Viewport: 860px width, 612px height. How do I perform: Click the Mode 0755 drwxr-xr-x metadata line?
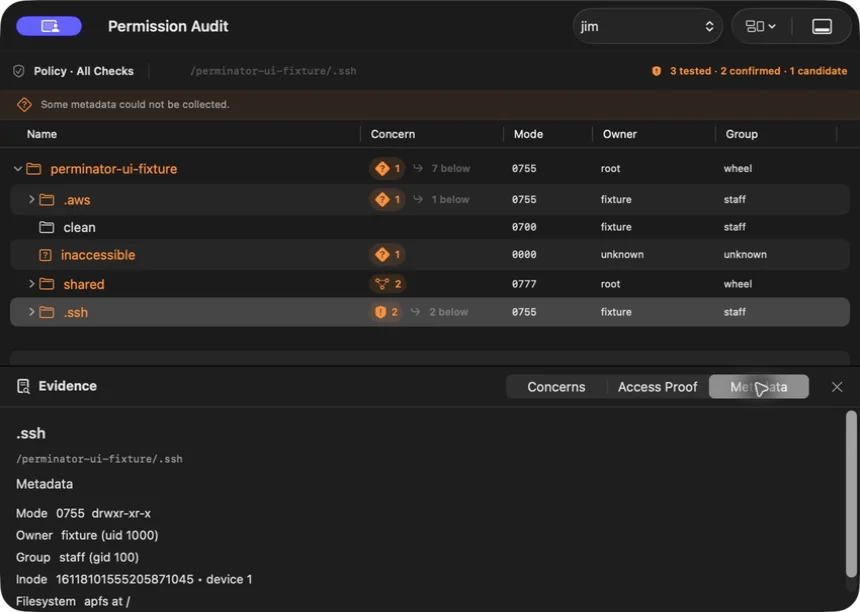pyautogui.click(x=83, y=513)
